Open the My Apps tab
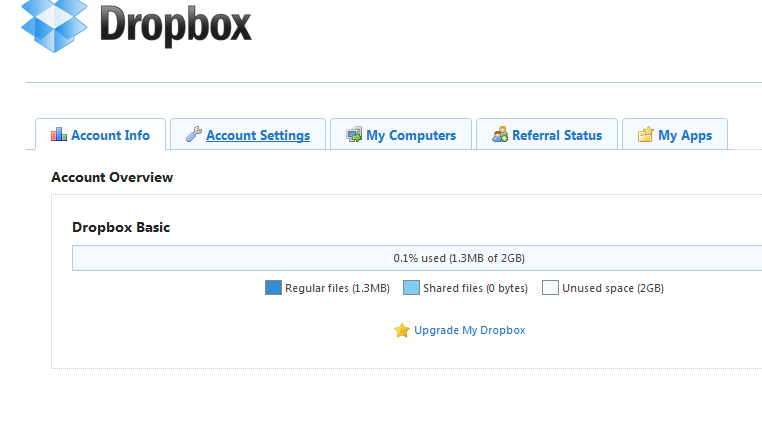 (x=675, y=135)
